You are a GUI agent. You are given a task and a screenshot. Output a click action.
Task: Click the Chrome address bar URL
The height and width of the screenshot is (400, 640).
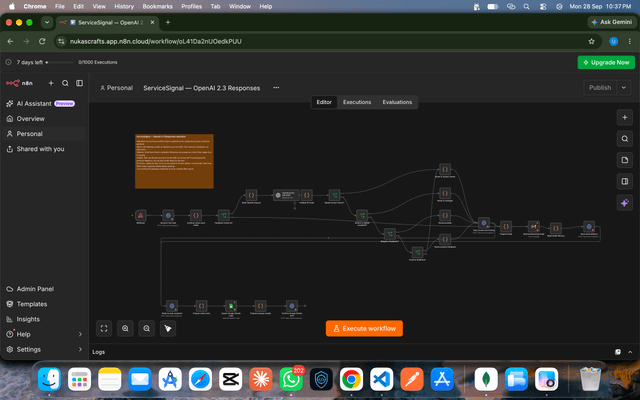[x=156, y=41]
